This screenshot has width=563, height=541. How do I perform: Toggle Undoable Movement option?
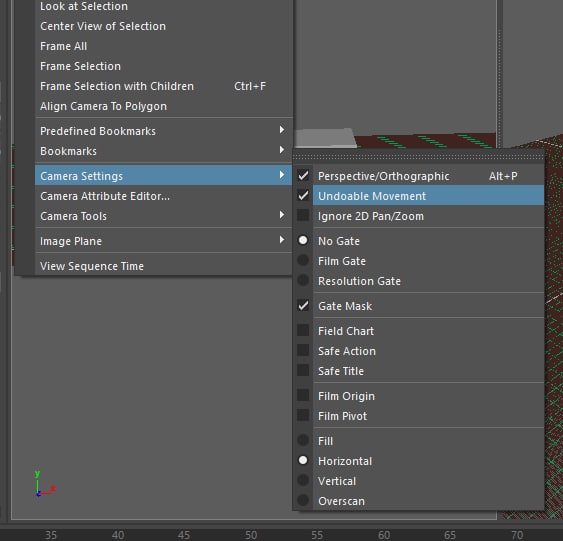[419, 196]
